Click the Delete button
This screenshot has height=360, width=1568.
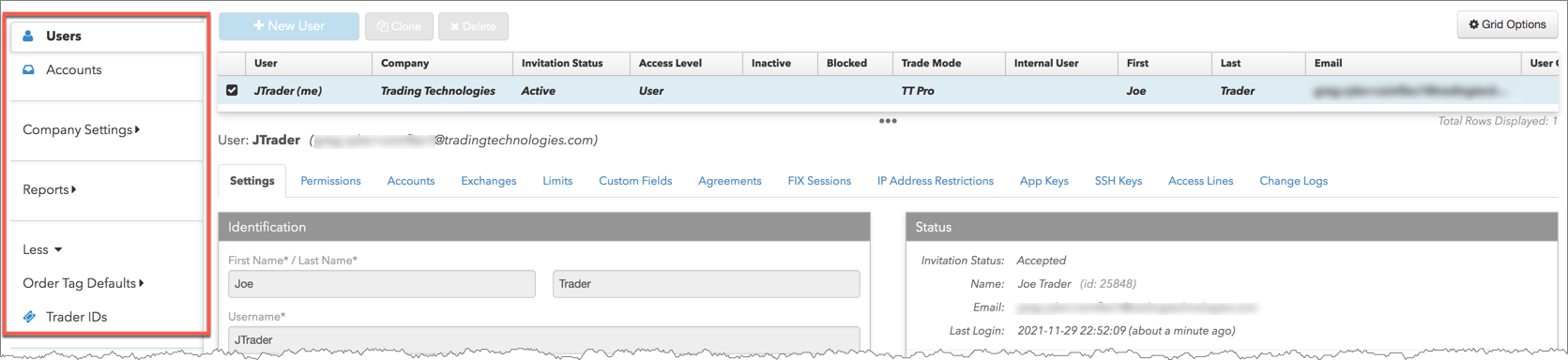point(473,26)
